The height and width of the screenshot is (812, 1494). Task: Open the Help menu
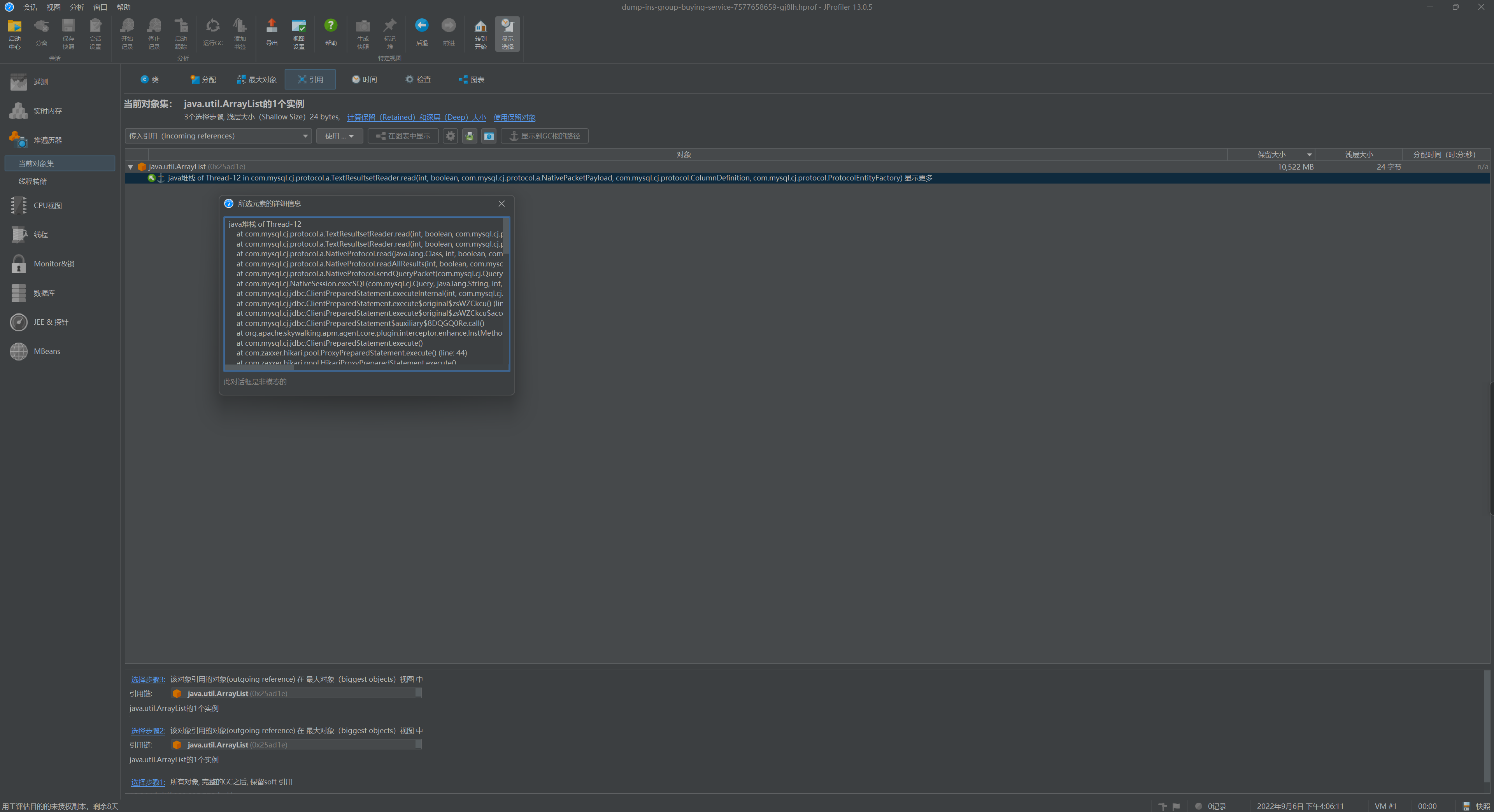[124, 7]
